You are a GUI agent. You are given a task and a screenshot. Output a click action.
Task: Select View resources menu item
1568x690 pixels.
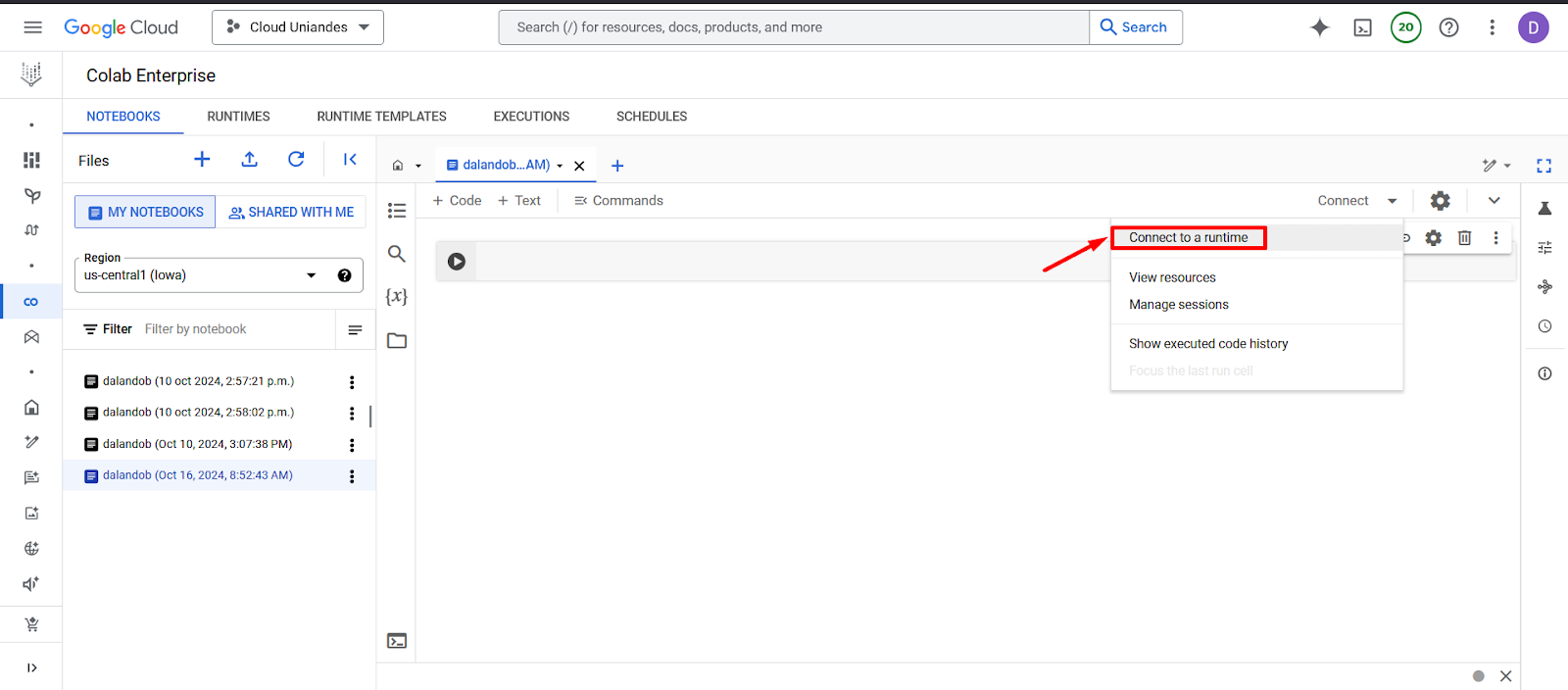[1256, 277]
